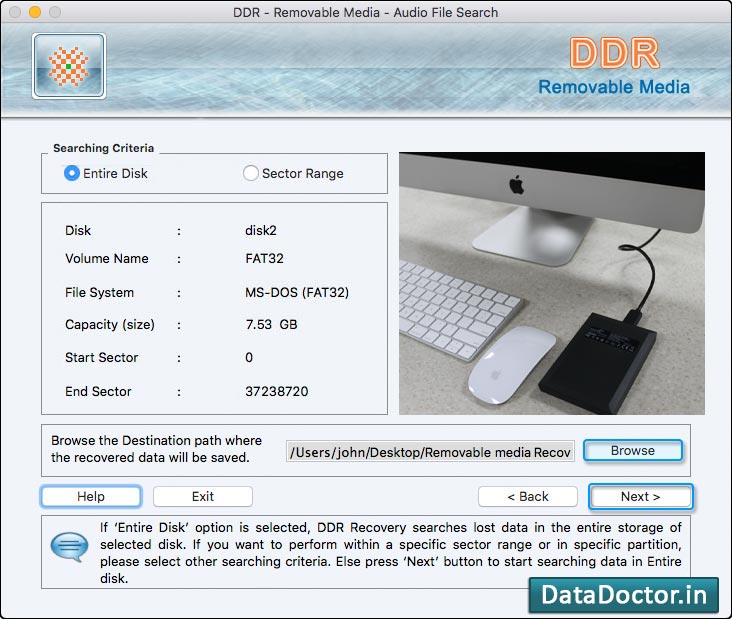The height and width of the screenshot is (619, 732).
Task: Select the Sector Range radio button
Action: click(x=251, y=173)
